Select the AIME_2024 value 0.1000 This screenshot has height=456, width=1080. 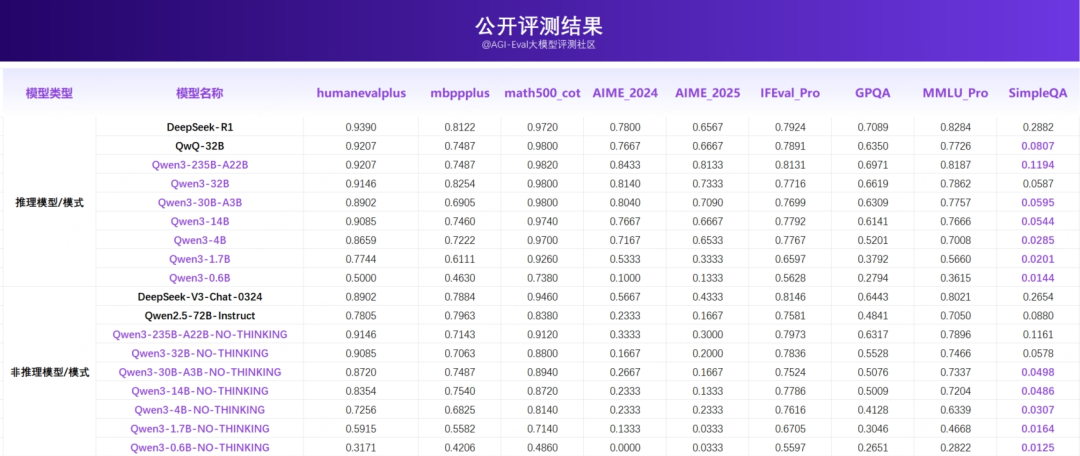(x=625, y=278)
